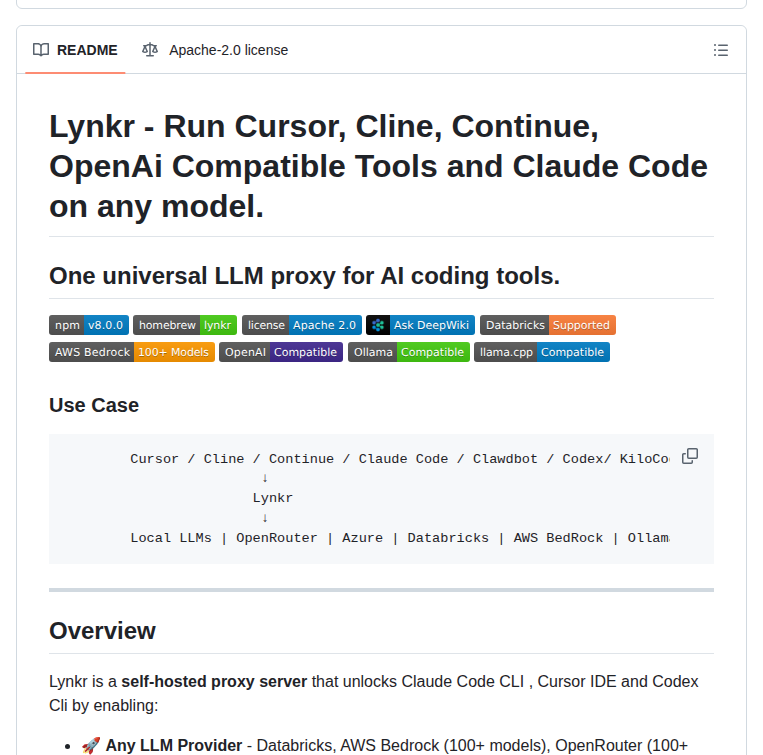Open the homebrew lynkr badge

[x=185, y=325]
